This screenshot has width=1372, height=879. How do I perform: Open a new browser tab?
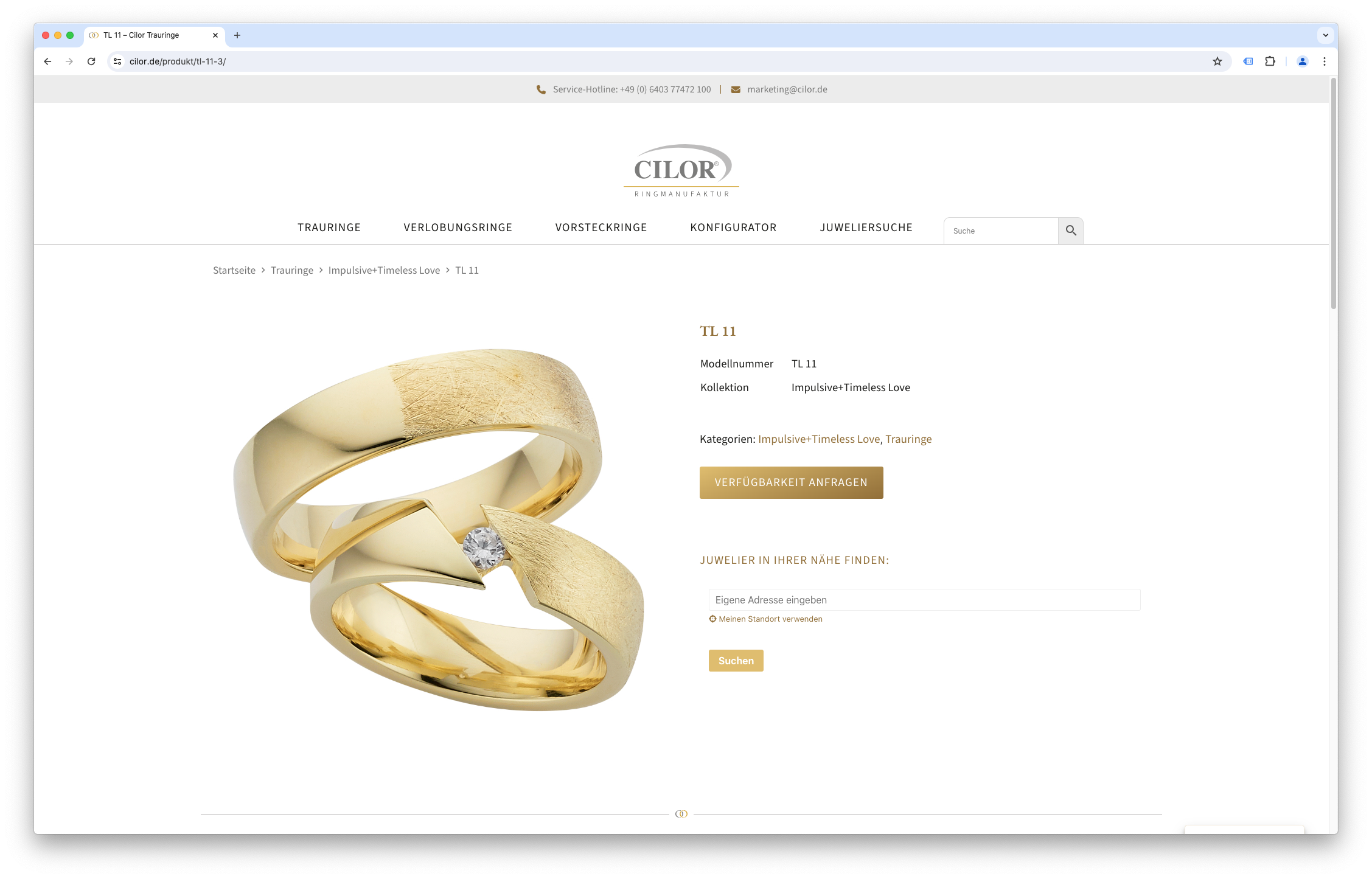237,35
